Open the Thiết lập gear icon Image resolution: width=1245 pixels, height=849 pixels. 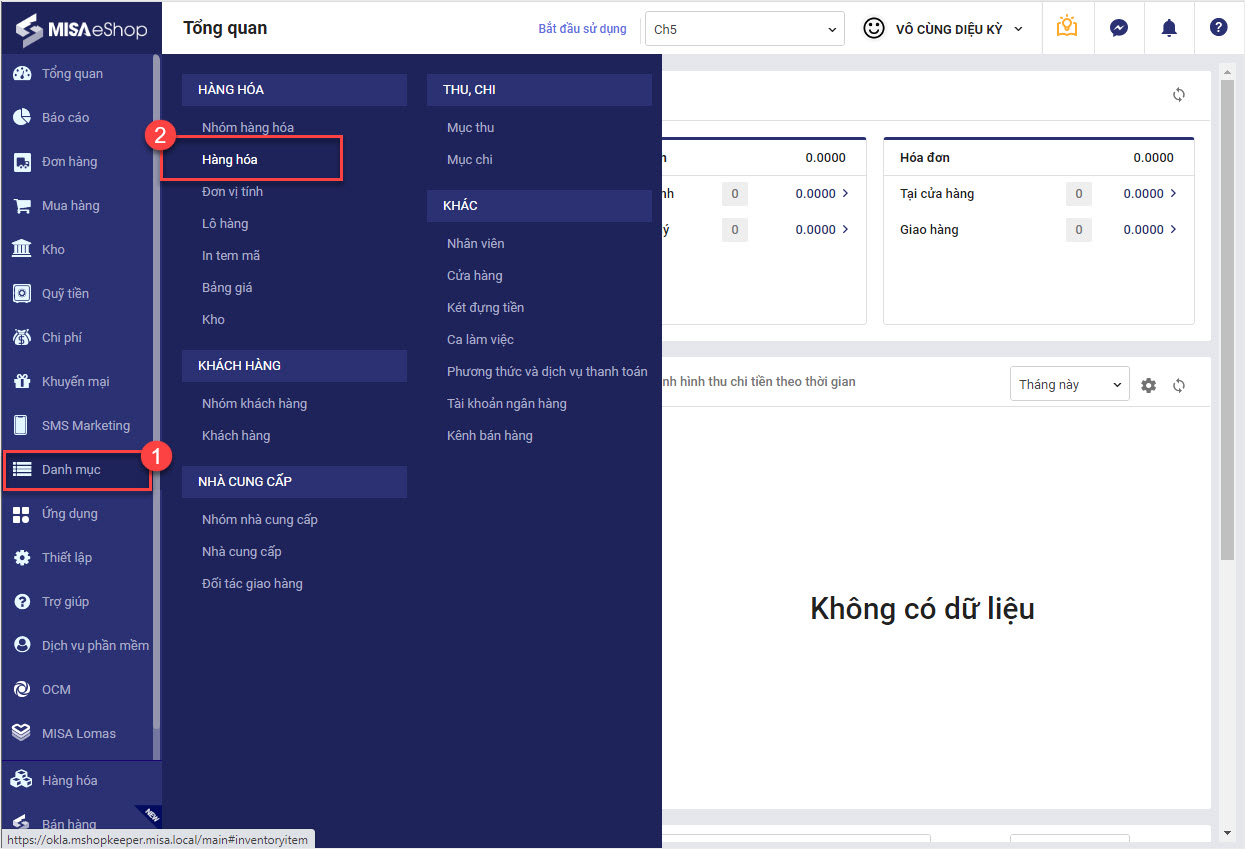coord(21,558)
